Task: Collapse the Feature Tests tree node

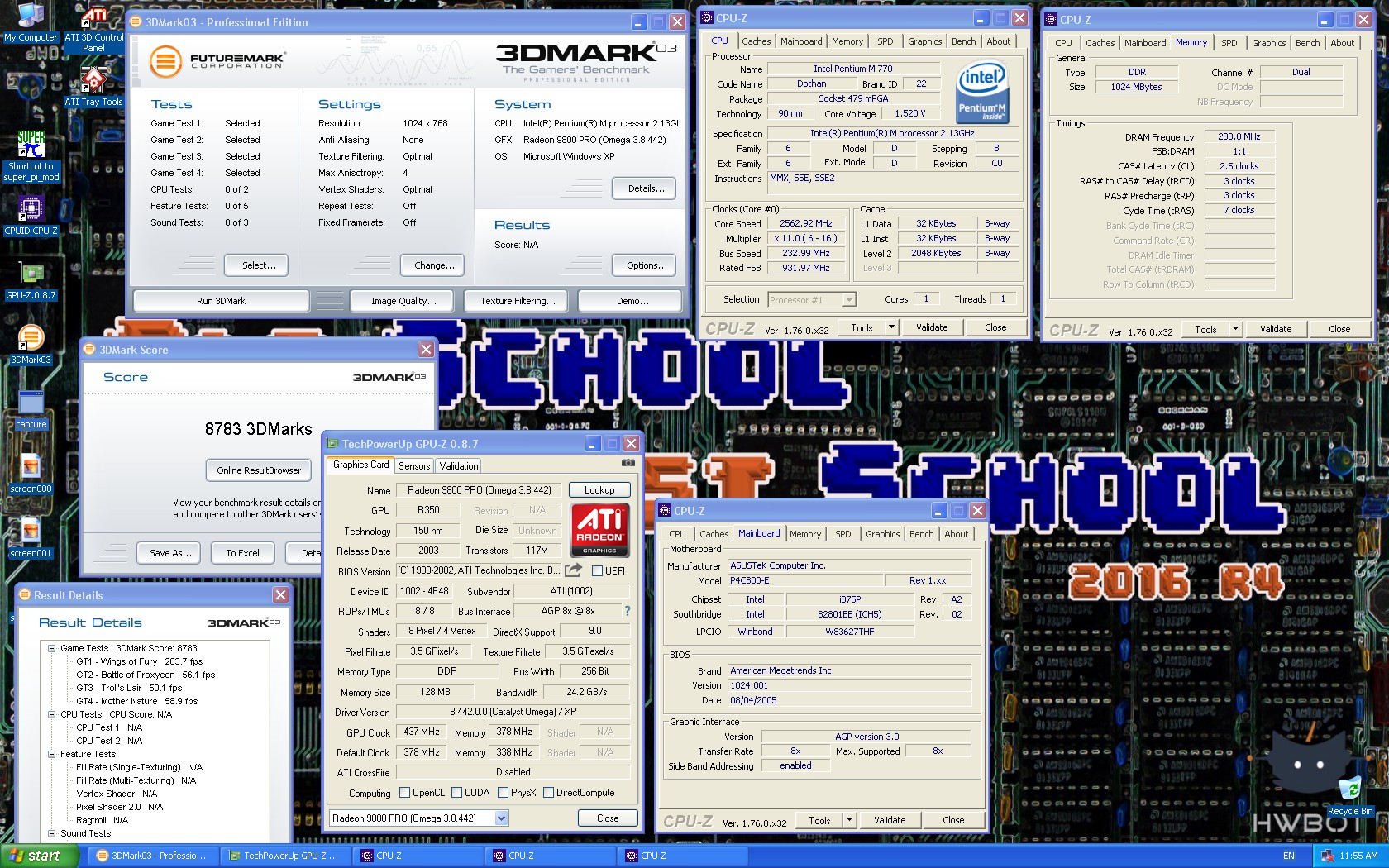Action: click(x=52, y=754)
